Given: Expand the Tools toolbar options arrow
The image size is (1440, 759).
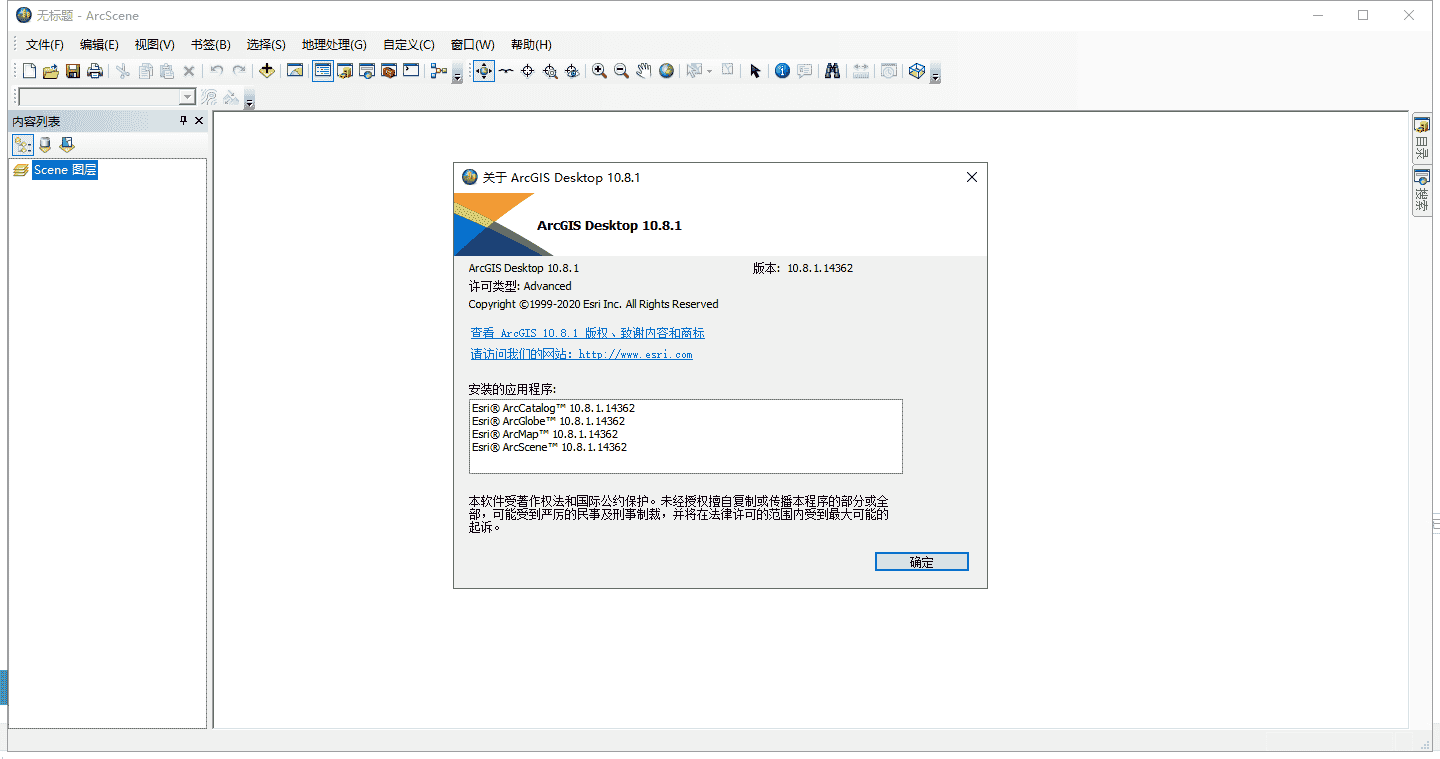Looking at the screenshot, I should pos(935,76).
